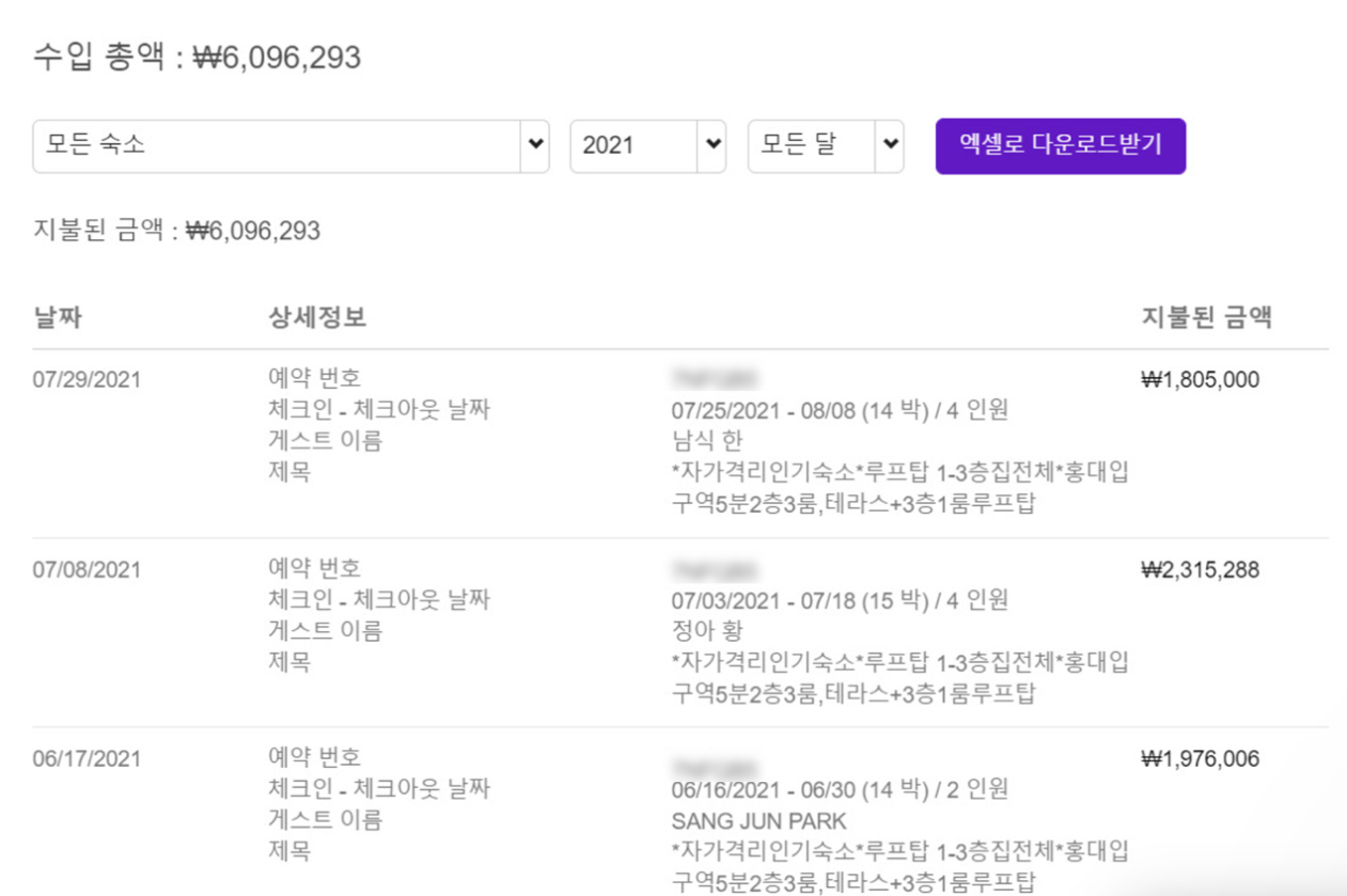Select the date 07/08/2021
The width and height of the screenshot is (1347, 896).
(86, 571)
